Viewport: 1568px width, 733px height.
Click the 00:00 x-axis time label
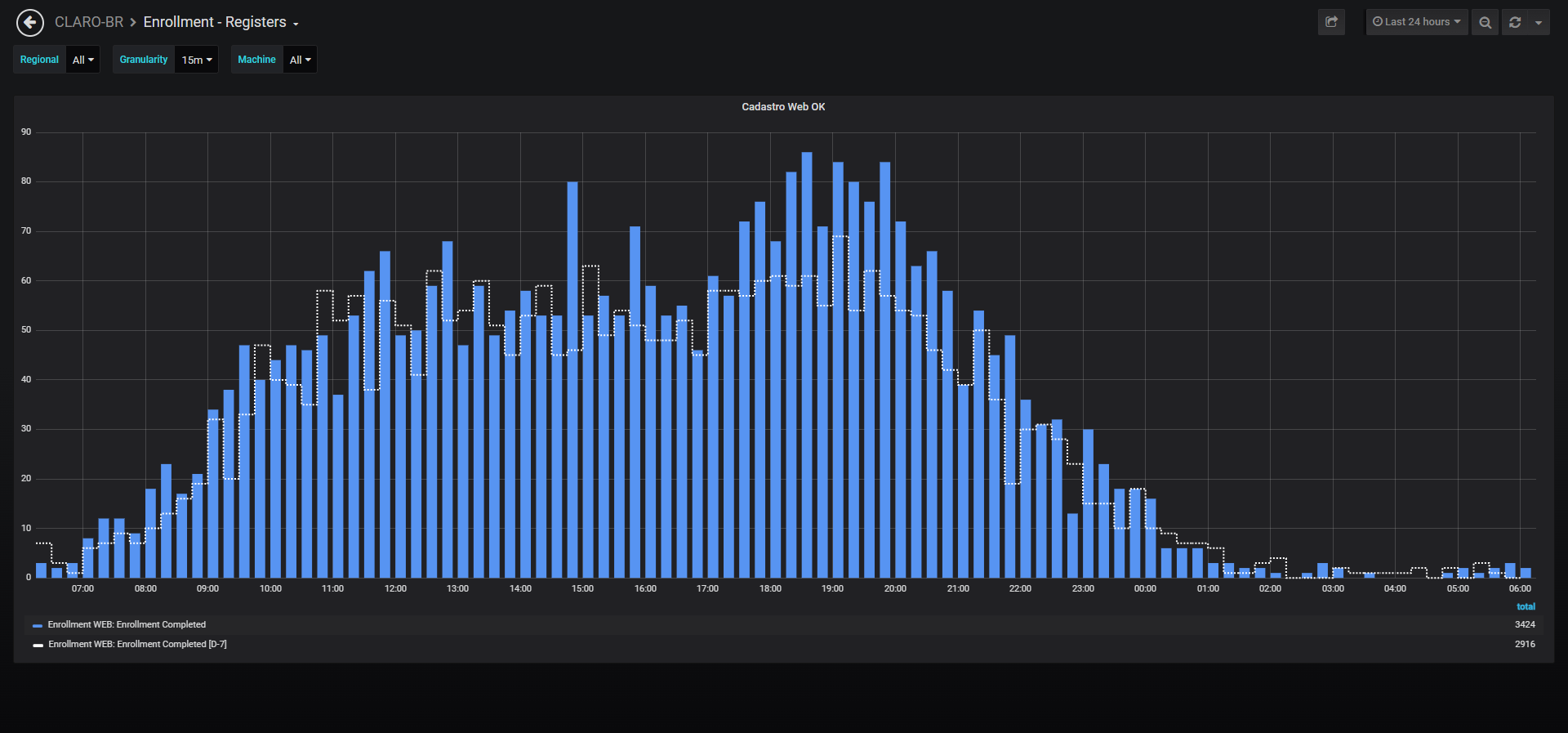tap(1145, 588)
